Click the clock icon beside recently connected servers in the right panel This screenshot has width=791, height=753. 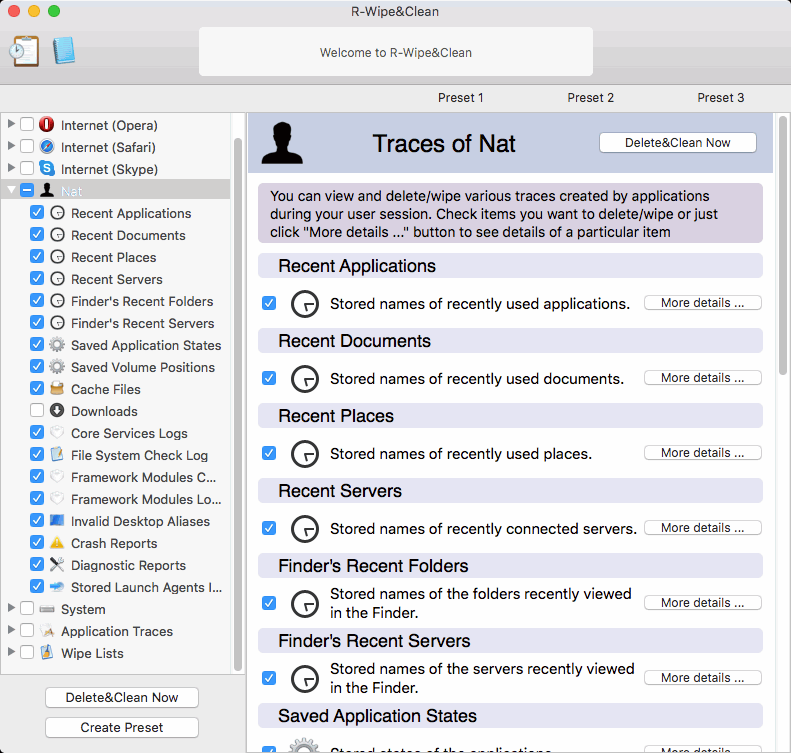point(305,529)
